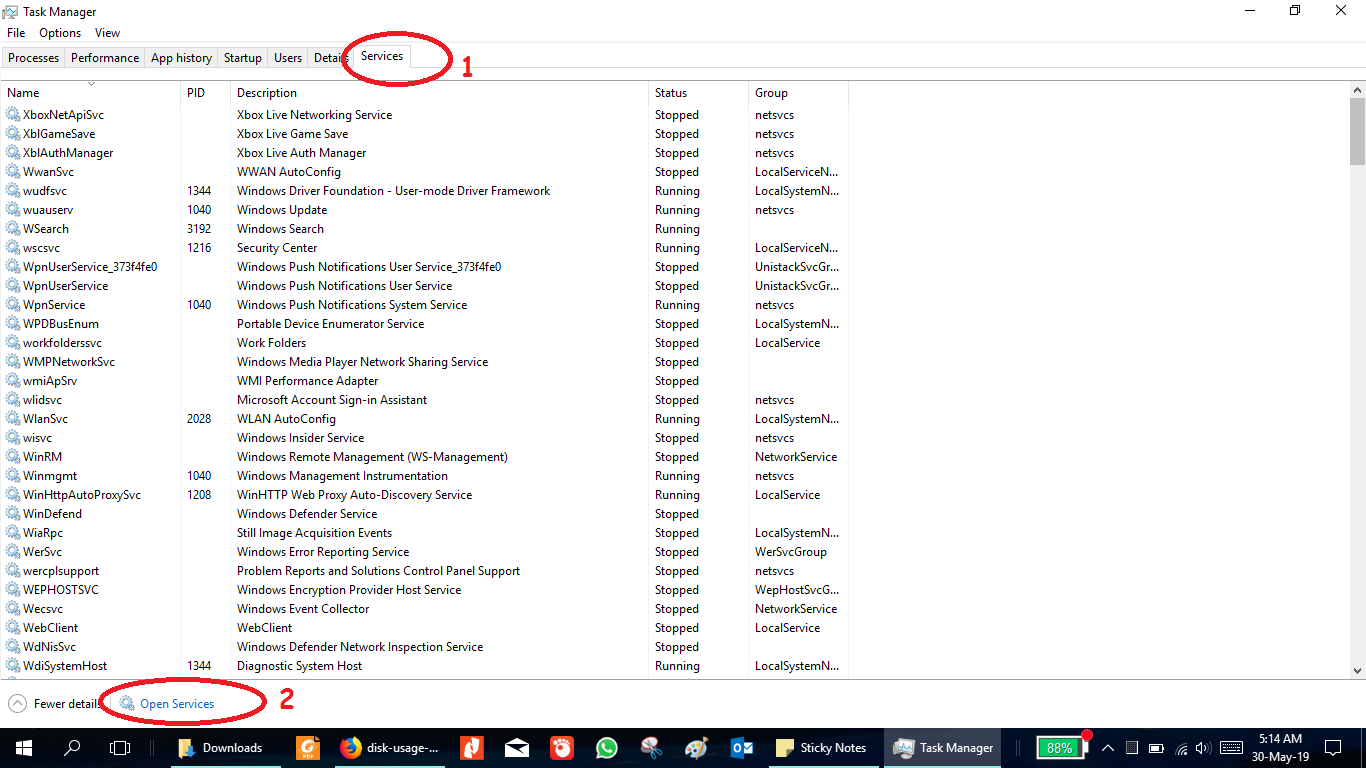Open Outlook from the taskbar
1366x768 pixels.
pos(741,748)
